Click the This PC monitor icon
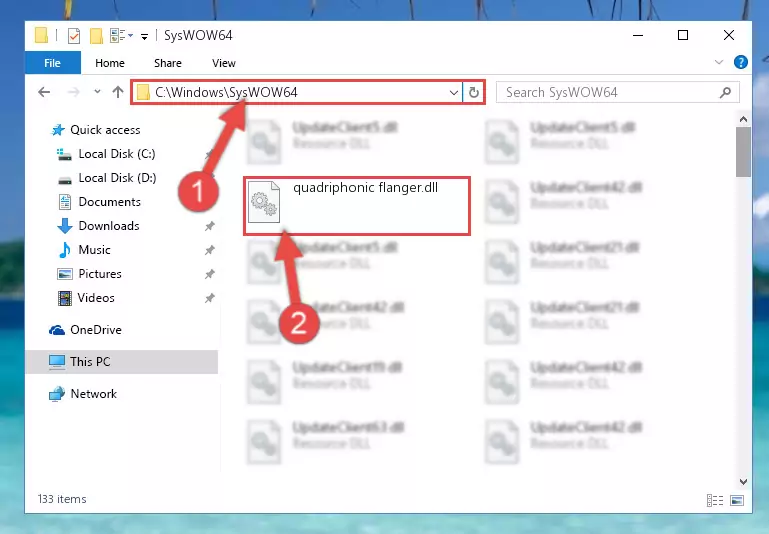769x534 pixels. point(57,362)
